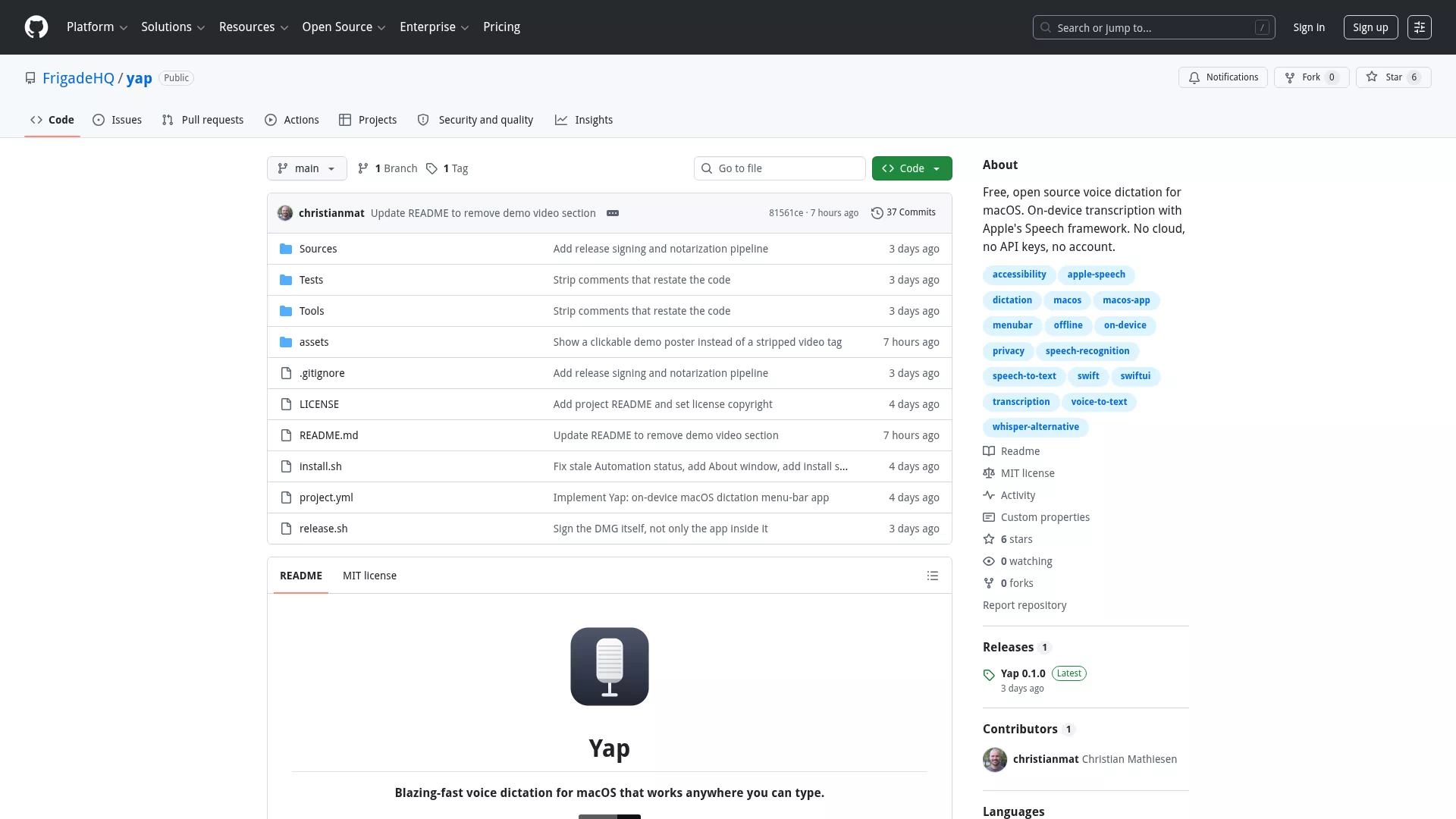
Task: Open commit 'Sign the DMG itself' message
Action: point(661,529)
